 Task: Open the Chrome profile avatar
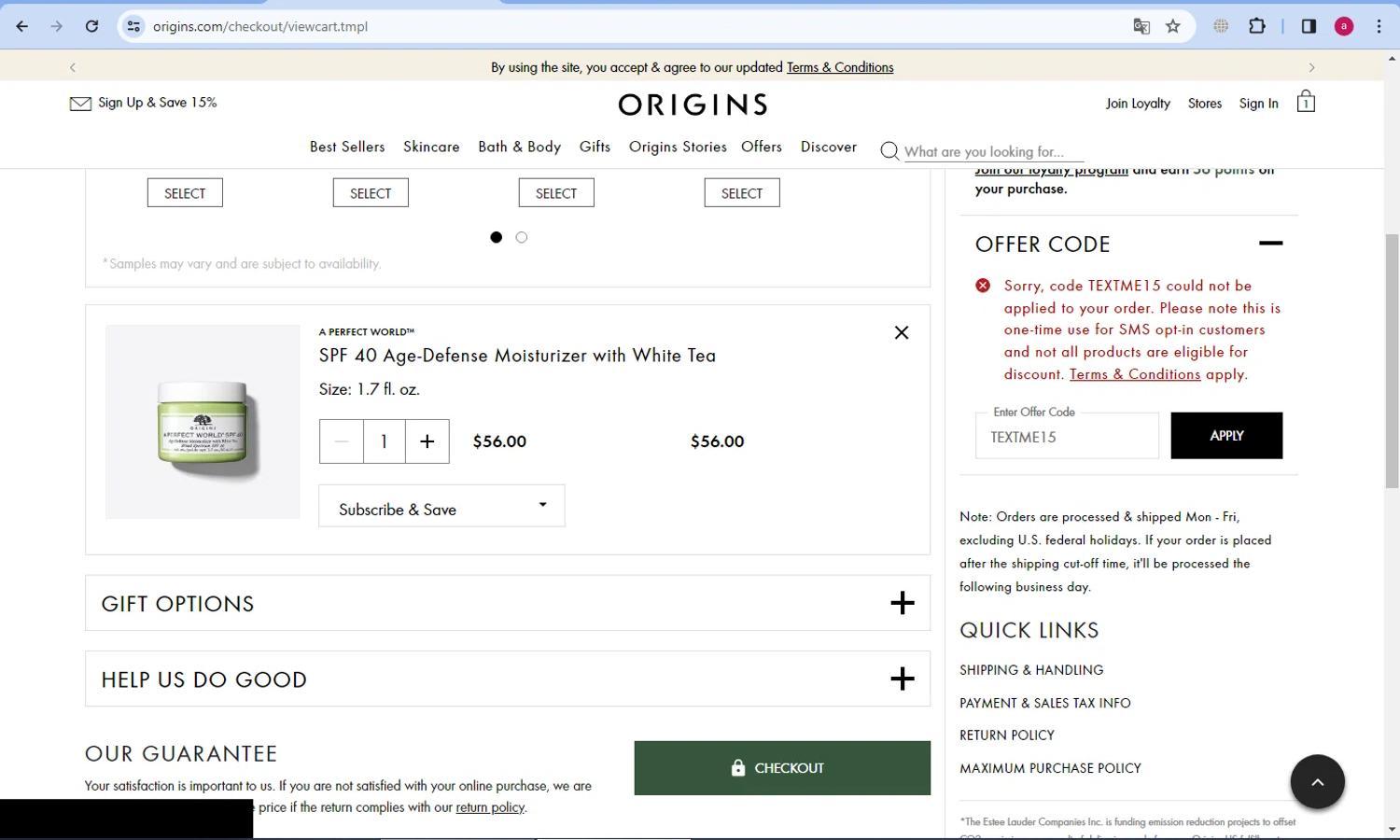click(1344, 26)
